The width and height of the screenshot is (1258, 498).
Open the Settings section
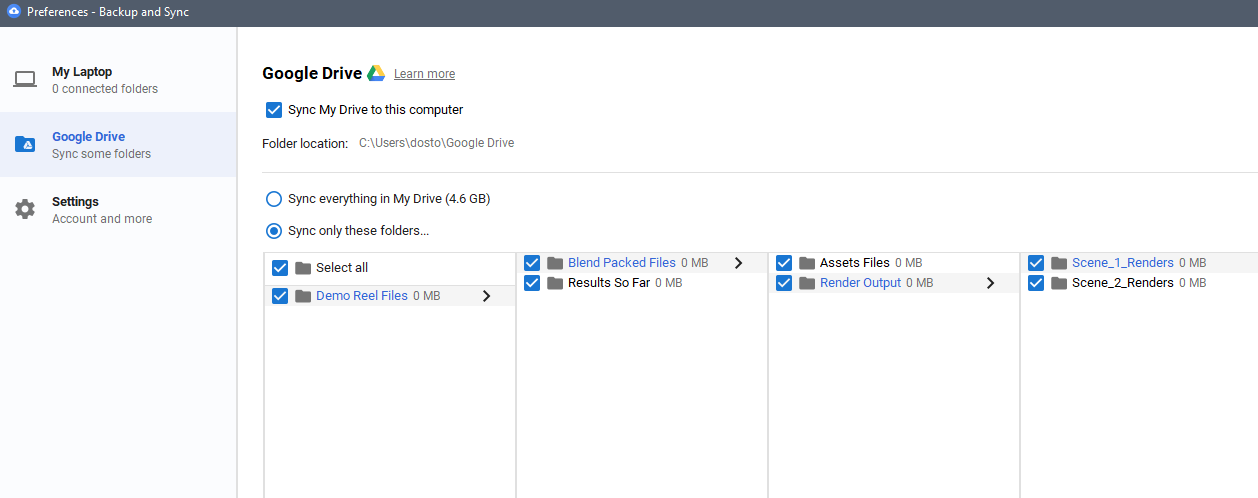(x=118, y=210)
